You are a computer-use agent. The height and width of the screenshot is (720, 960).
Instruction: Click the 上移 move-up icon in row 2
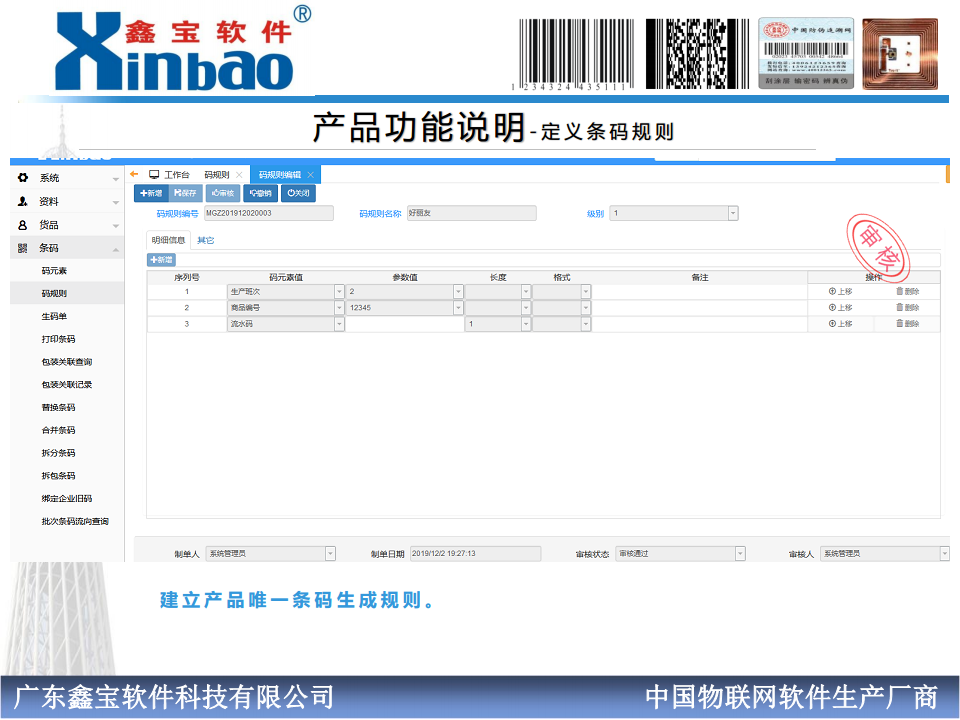pos(832,307)
